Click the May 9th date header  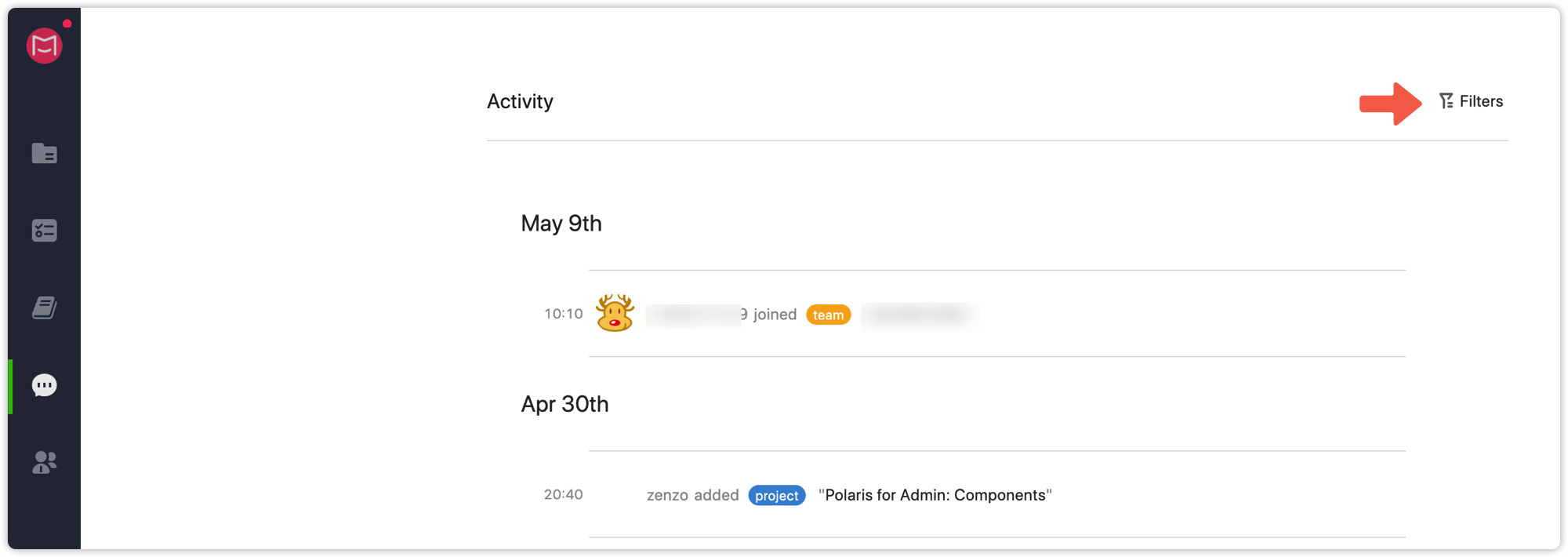pos(561,224)
